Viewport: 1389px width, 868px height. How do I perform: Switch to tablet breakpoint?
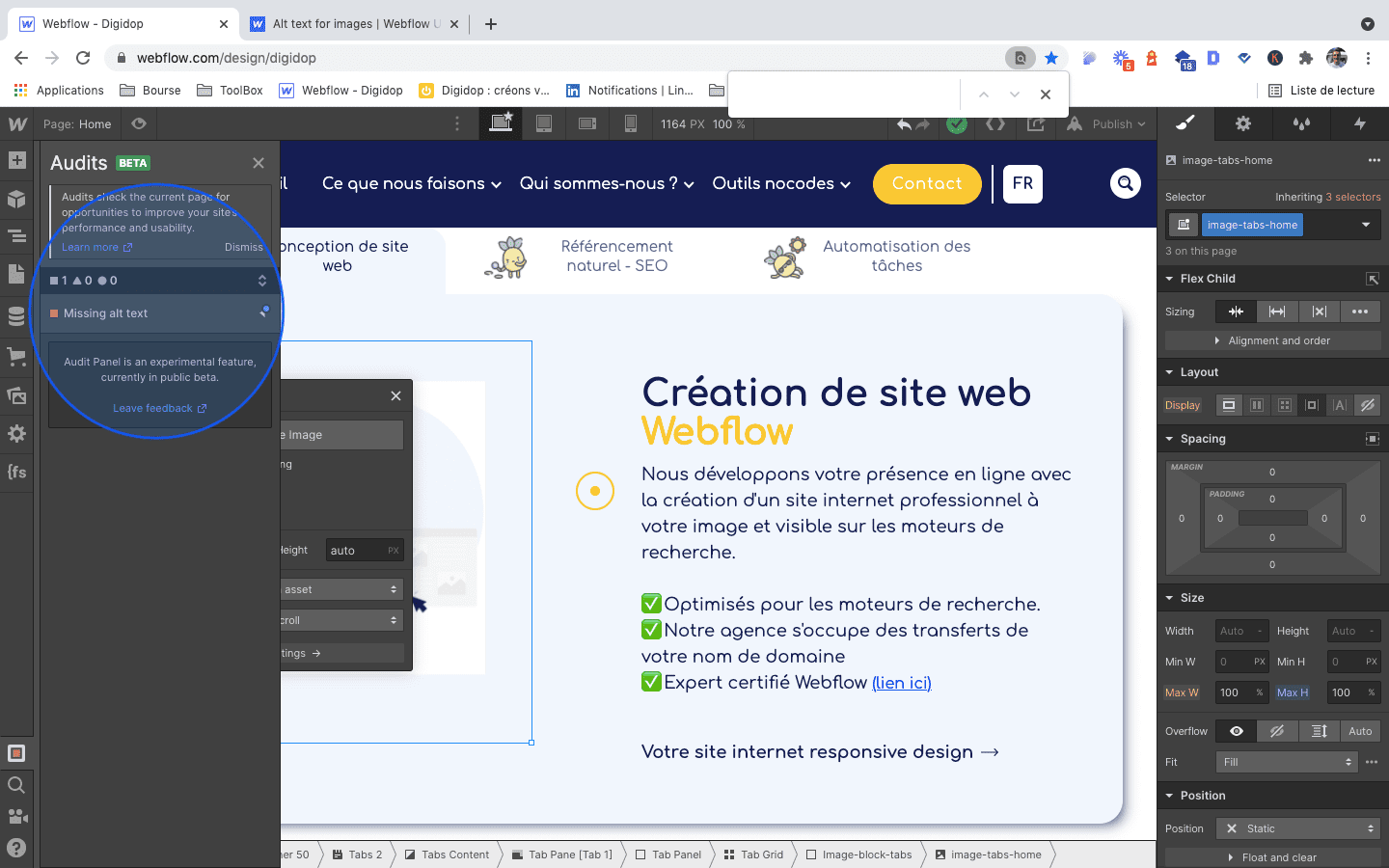click(544, 123)
